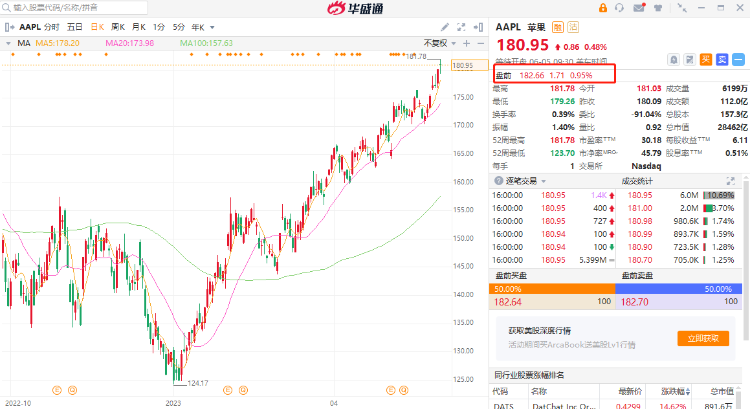Zoom out the chart with minus icon
Viewport: 750px width, 409px height.
[481, 43]
